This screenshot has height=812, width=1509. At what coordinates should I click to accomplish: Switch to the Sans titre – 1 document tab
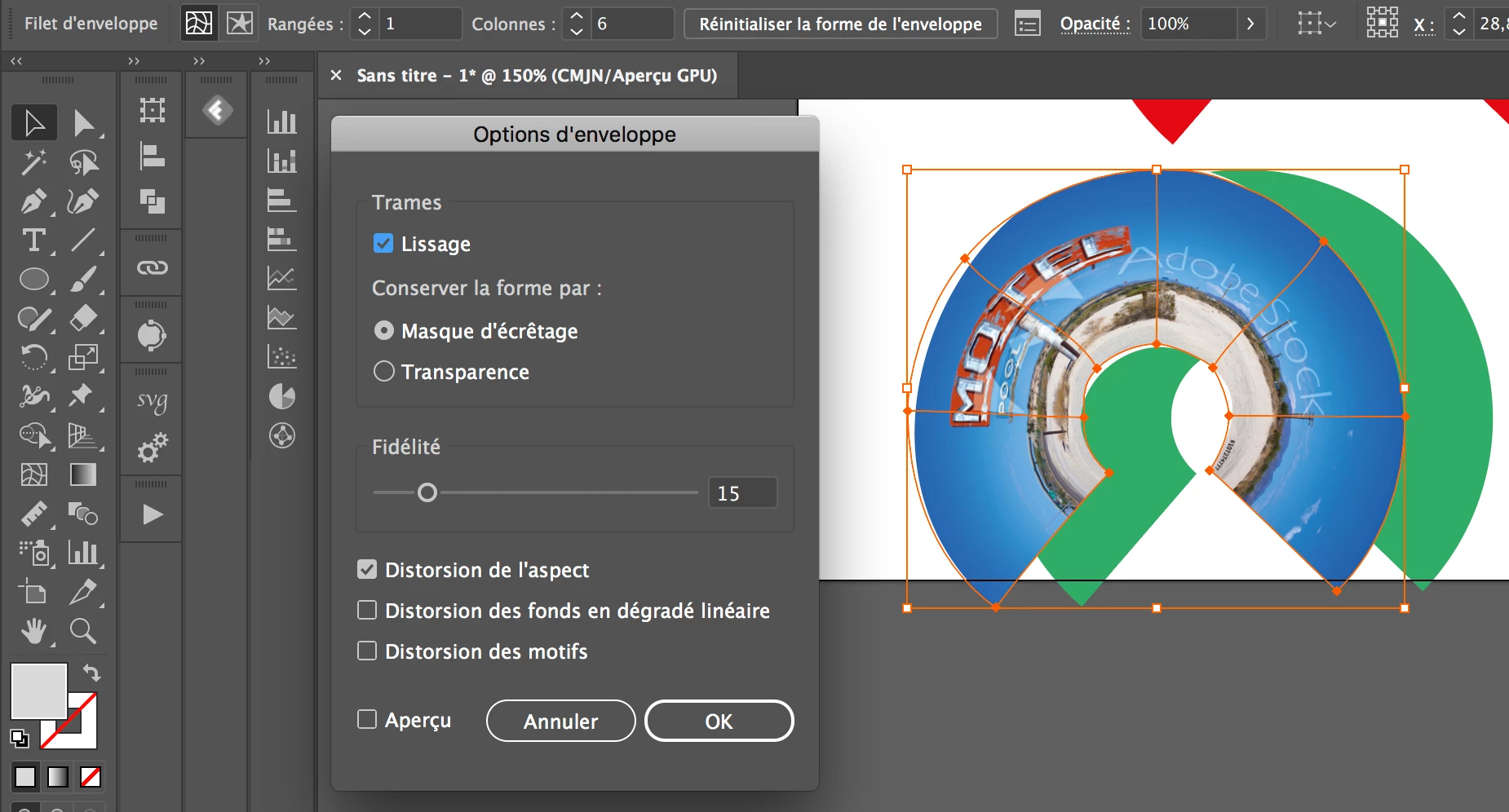click(537, 76)
